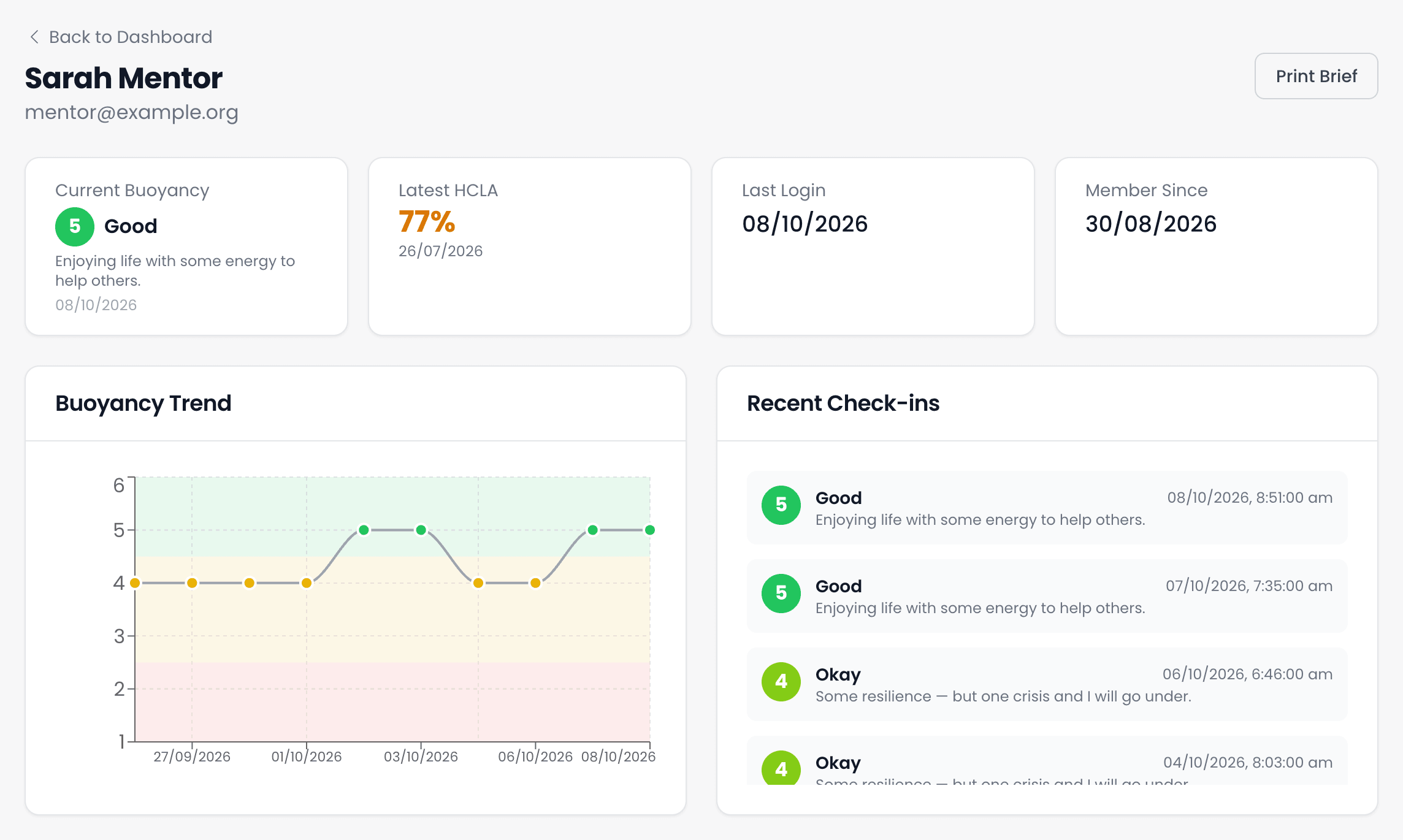
Task: Select the 01/10/2026 yellow data point on chart
Action: coord(307,582)
